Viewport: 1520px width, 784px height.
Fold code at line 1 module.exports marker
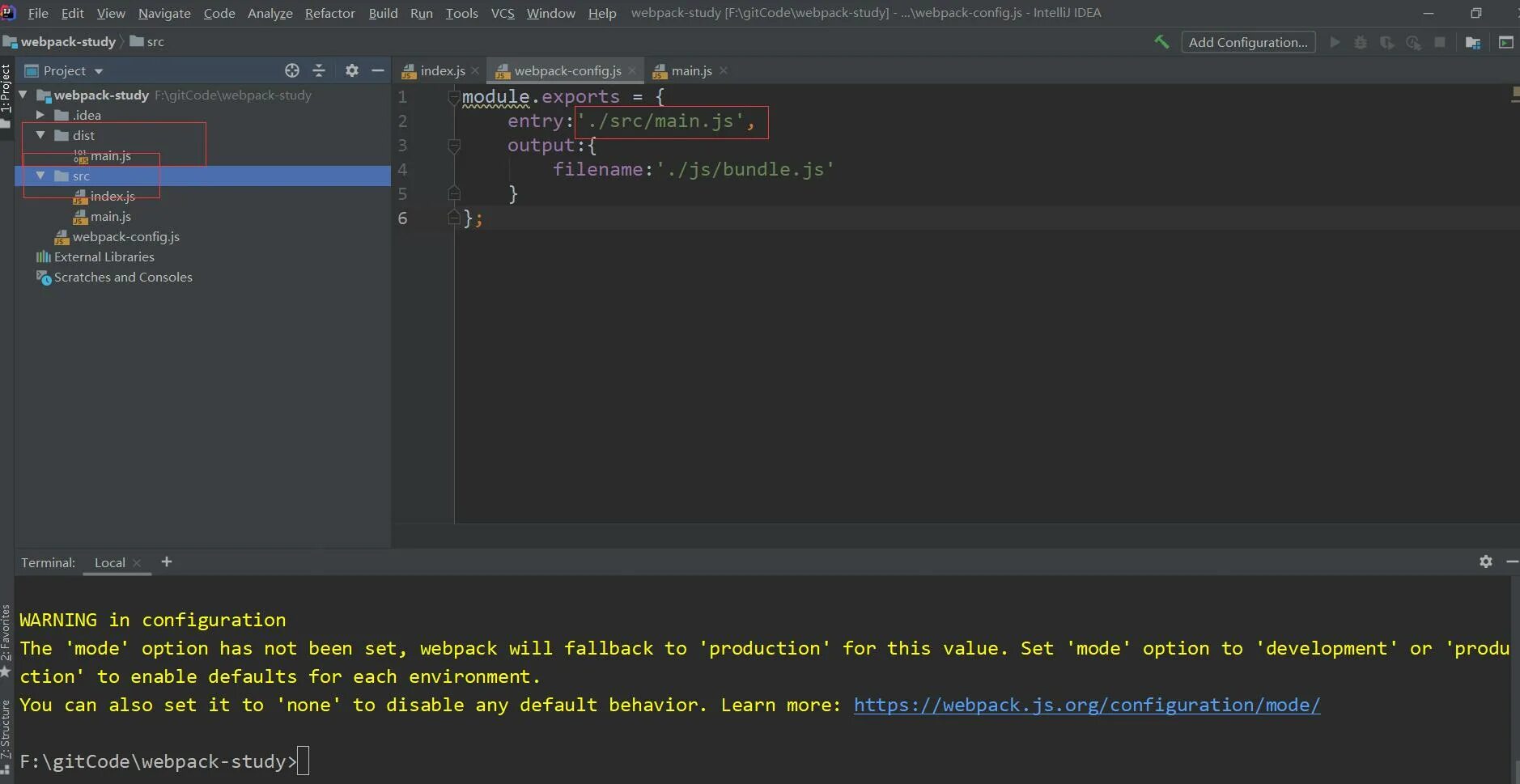pyautogui.click(x=454, y=97)
